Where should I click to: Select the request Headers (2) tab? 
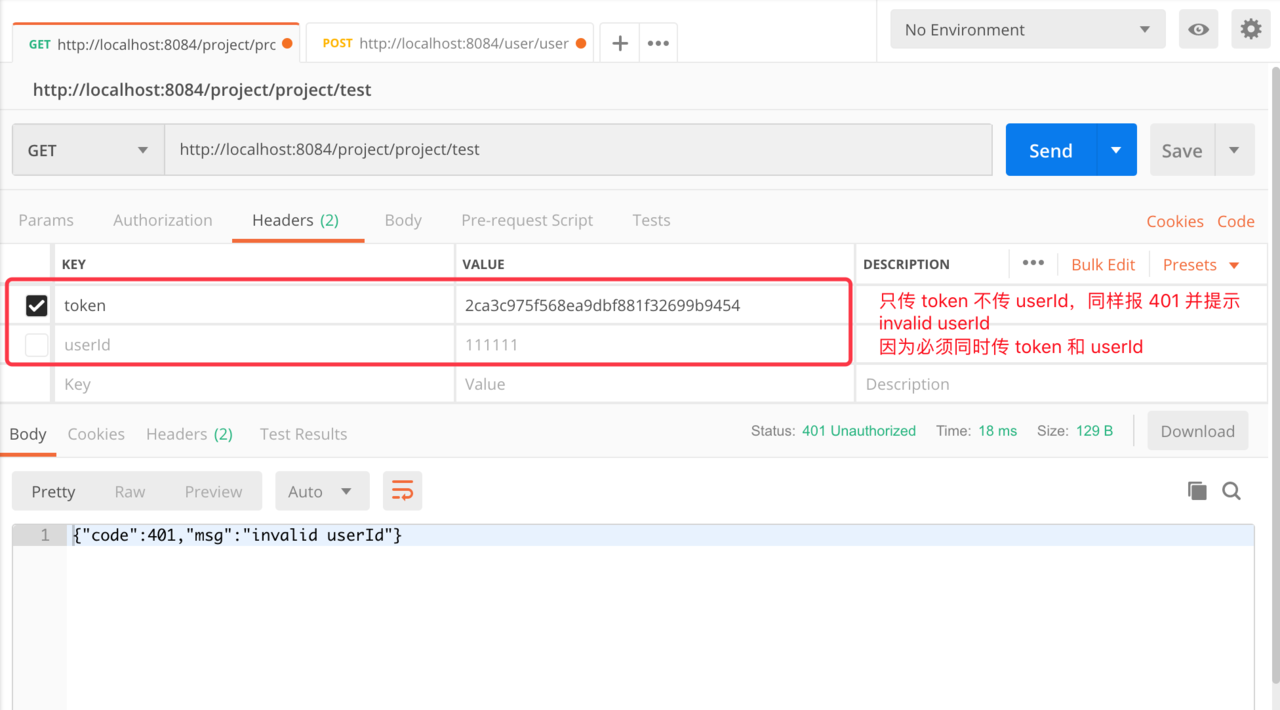pyautogui.click(x=295, y=220)
